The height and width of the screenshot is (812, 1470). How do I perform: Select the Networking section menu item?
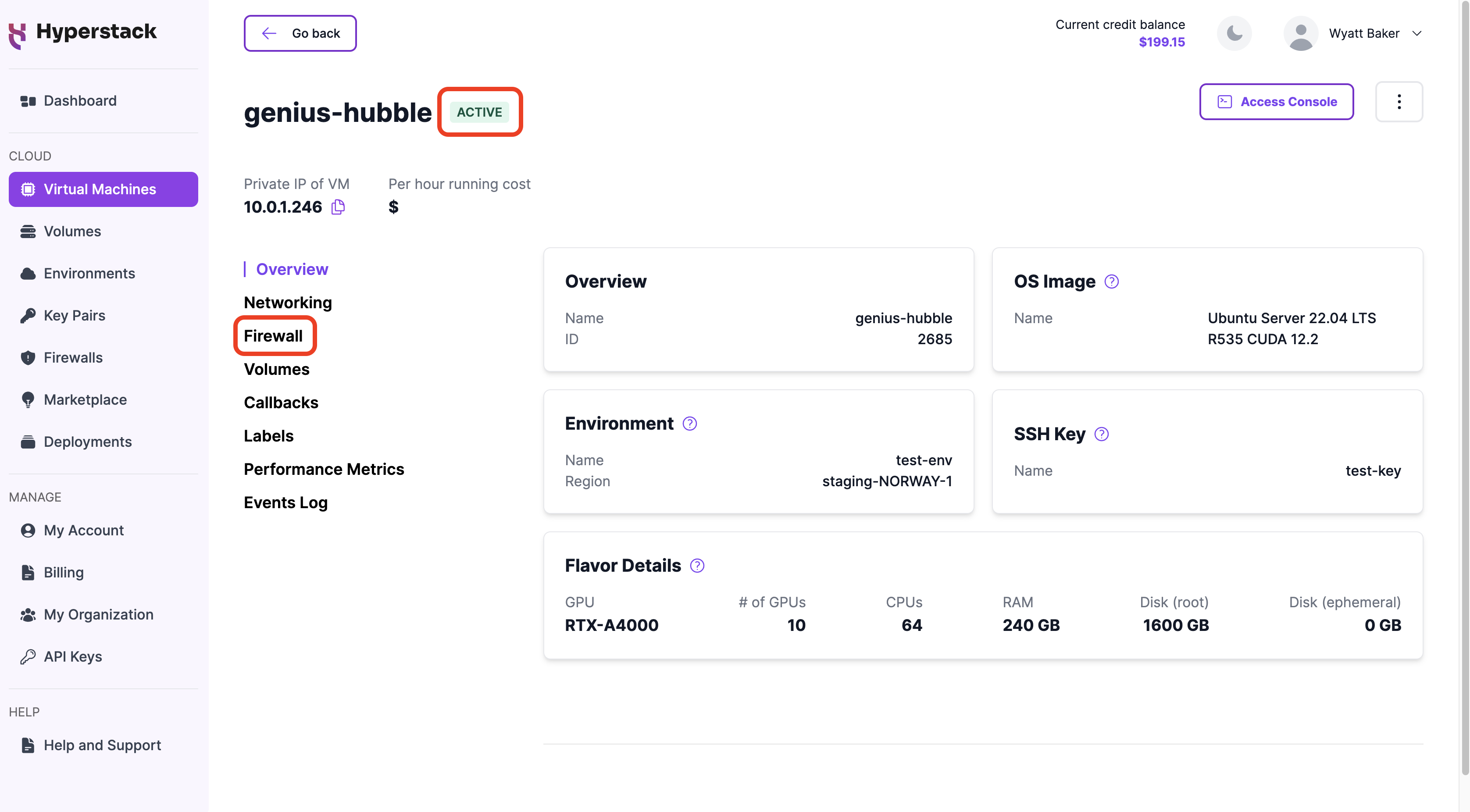[288, 301]
